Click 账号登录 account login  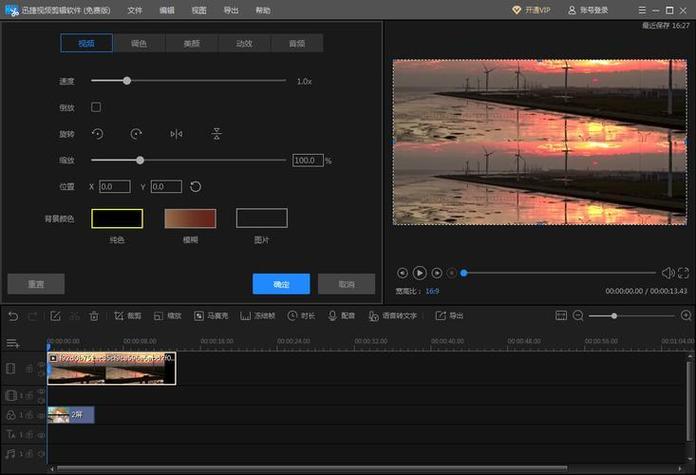[588, 10]
